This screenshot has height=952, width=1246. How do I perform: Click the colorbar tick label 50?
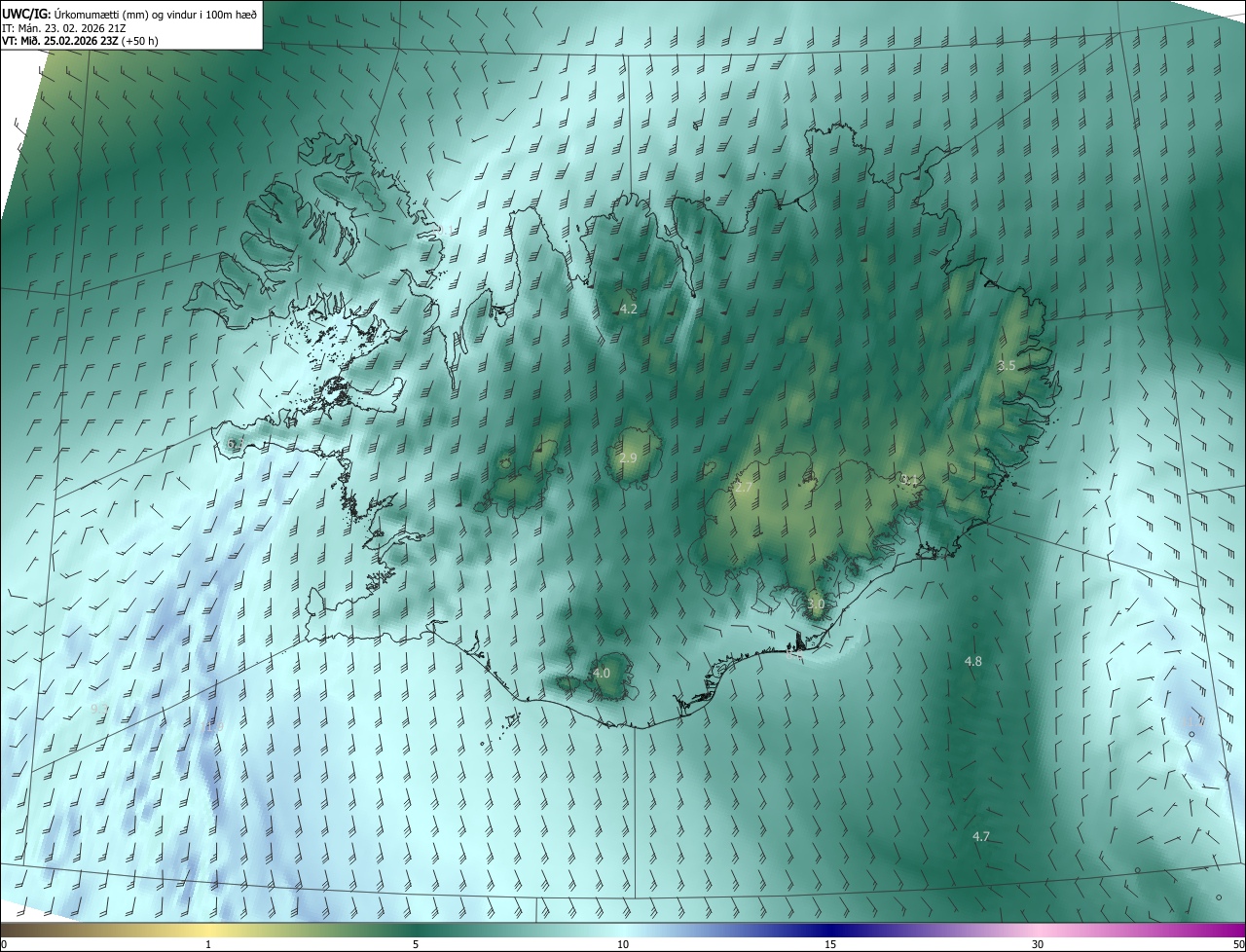1238,945
